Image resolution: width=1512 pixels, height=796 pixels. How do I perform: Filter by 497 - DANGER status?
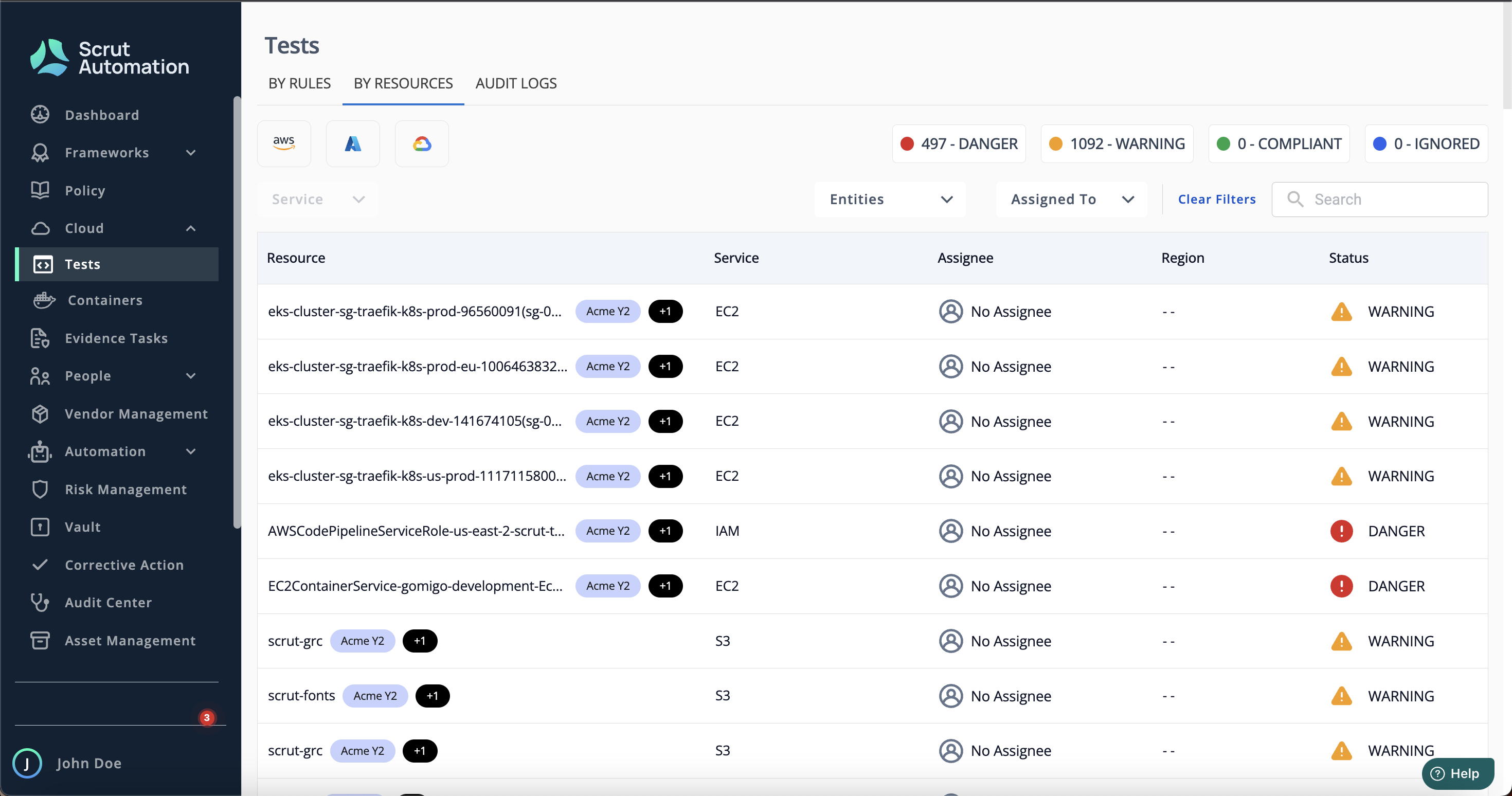coord(959,143)
